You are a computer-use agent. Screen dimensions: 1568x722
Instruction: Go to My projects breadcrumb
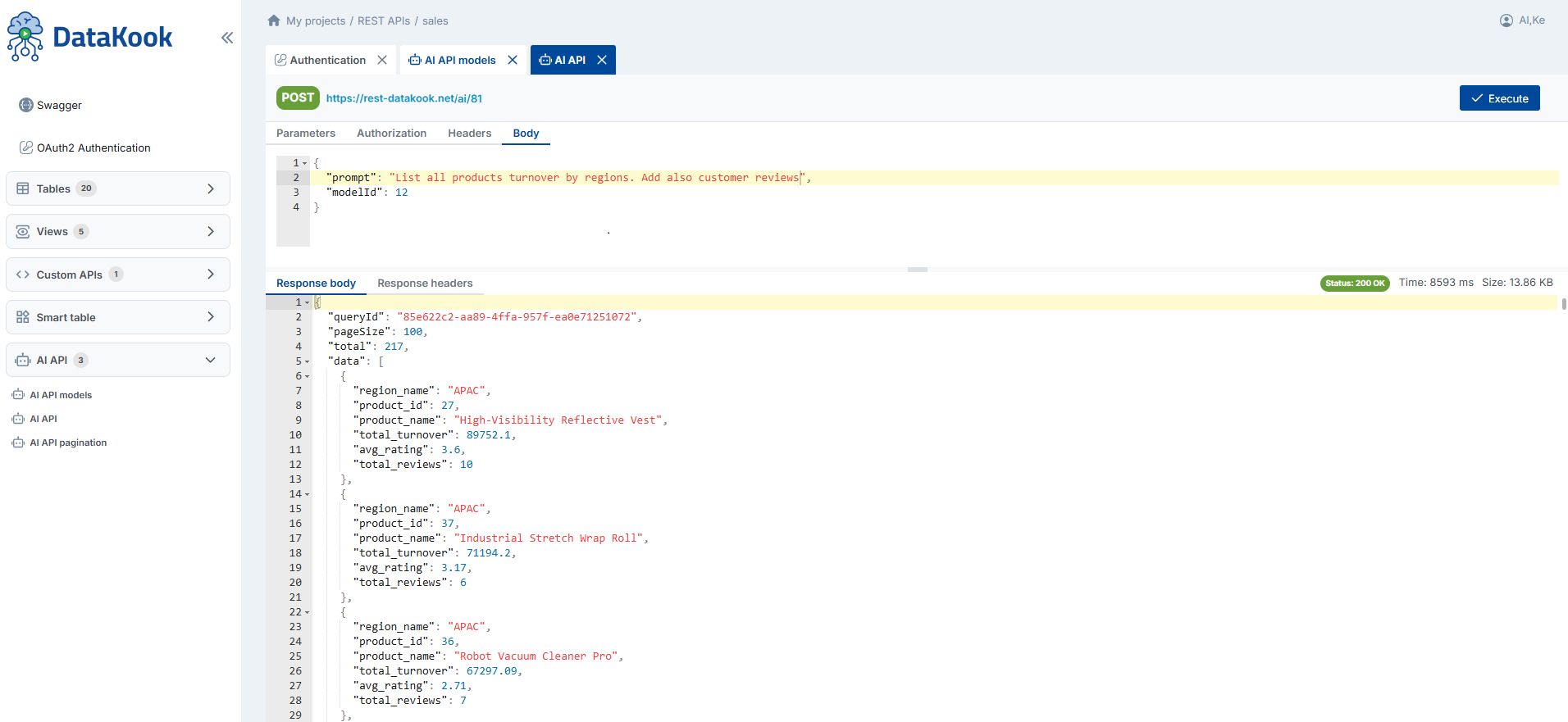point(316,20)
